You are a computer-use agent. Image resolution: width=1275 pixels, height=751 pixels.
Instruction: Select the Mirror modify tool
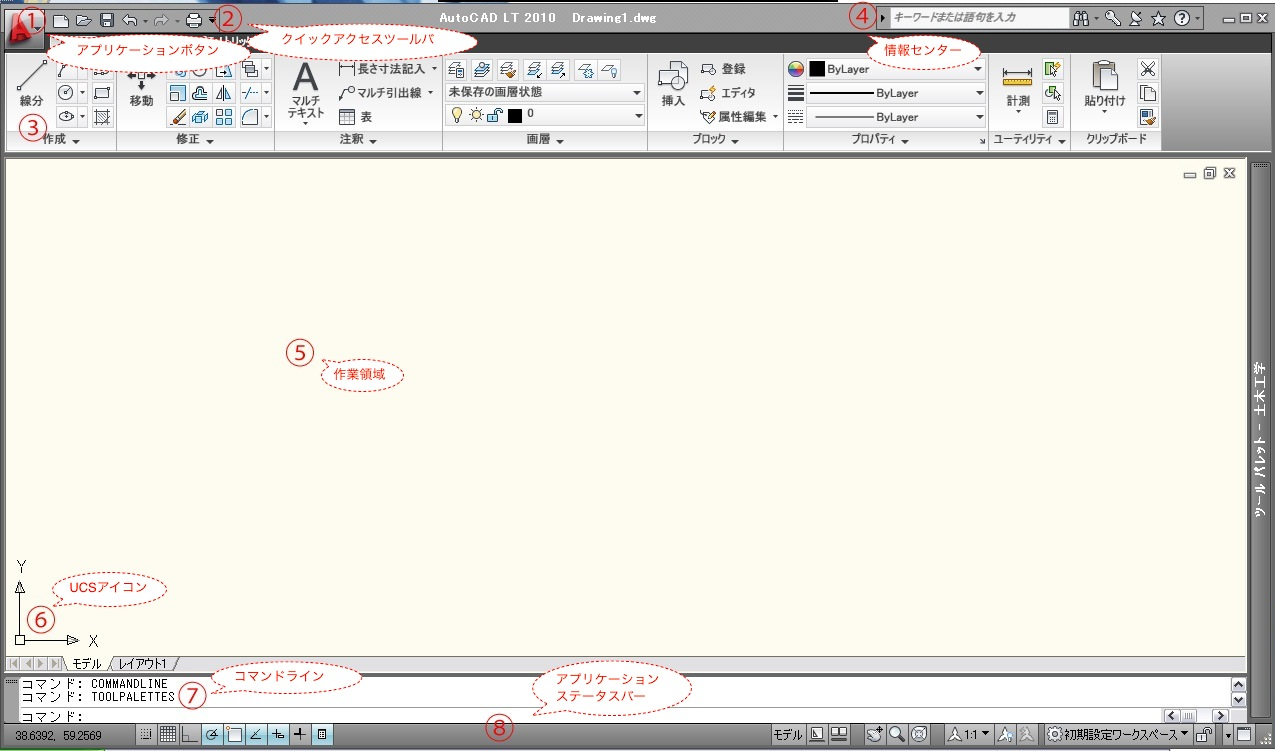[x=224, y=93]
